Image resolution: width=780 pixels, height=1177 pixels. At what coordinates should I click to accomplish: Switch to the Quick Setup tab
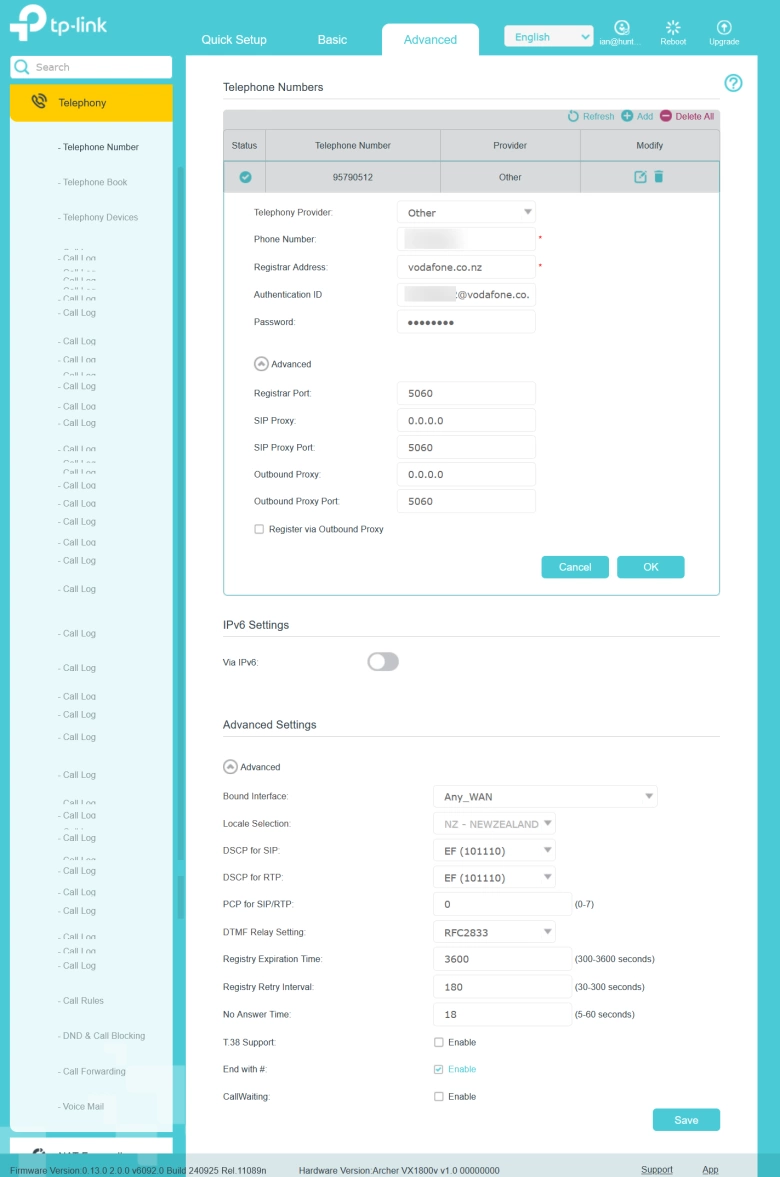(x=233, y=39)
